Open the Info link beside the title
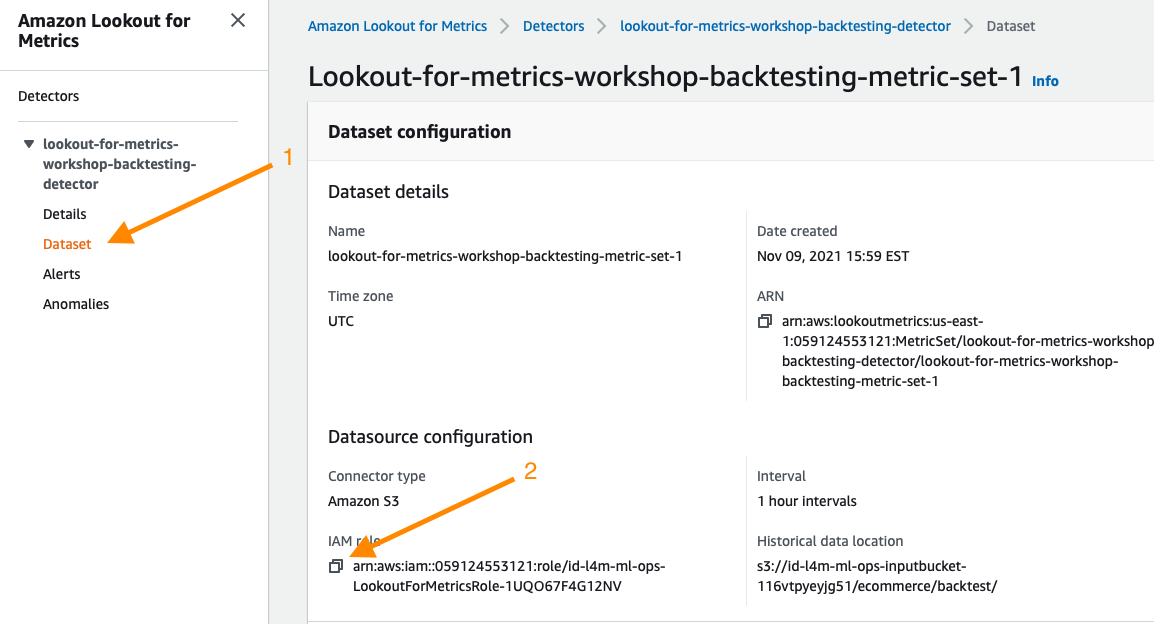 (1045, 81)
